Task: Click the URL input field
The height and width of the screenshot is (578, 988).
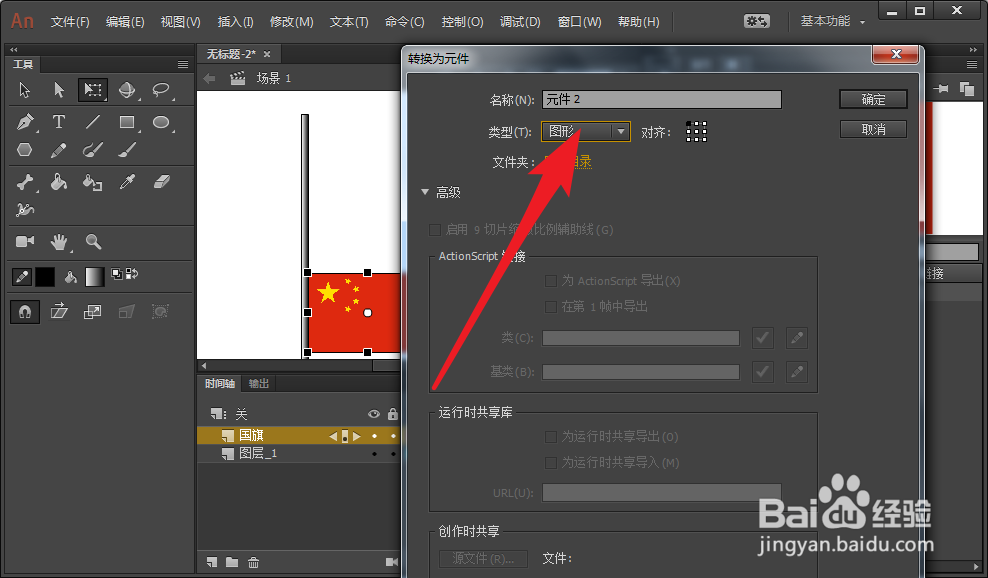Action: (x=662, y=492)
